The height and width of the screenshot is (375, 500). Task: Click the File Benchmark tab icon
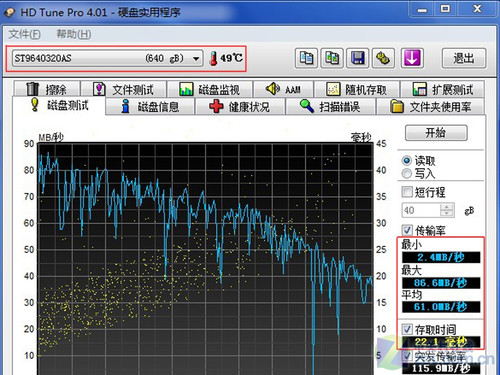99,89
